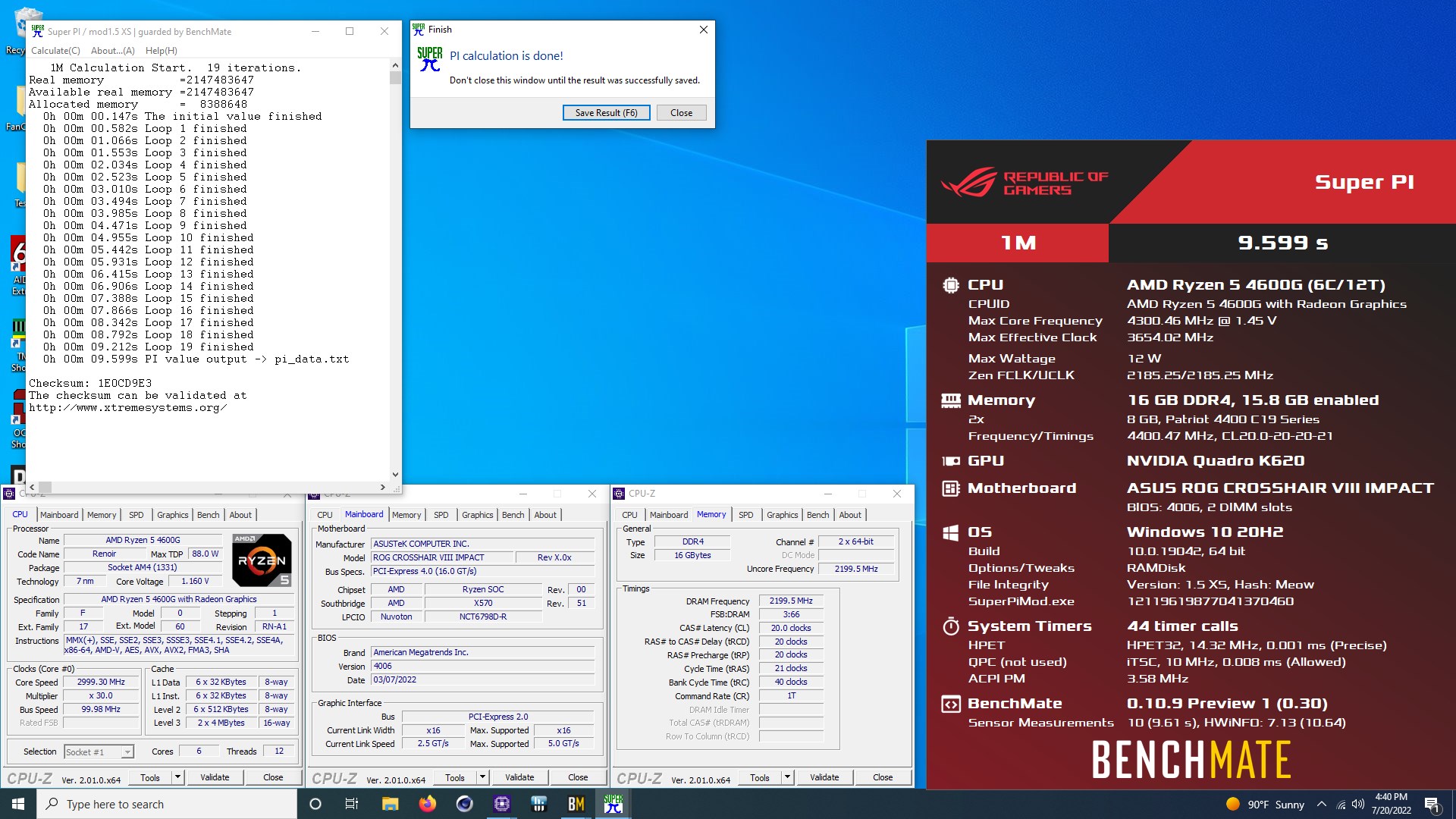Open the Help(H) menu in Super PI
The height and width of the screenshot is (819, 1456).
click(x=161, y=50)
